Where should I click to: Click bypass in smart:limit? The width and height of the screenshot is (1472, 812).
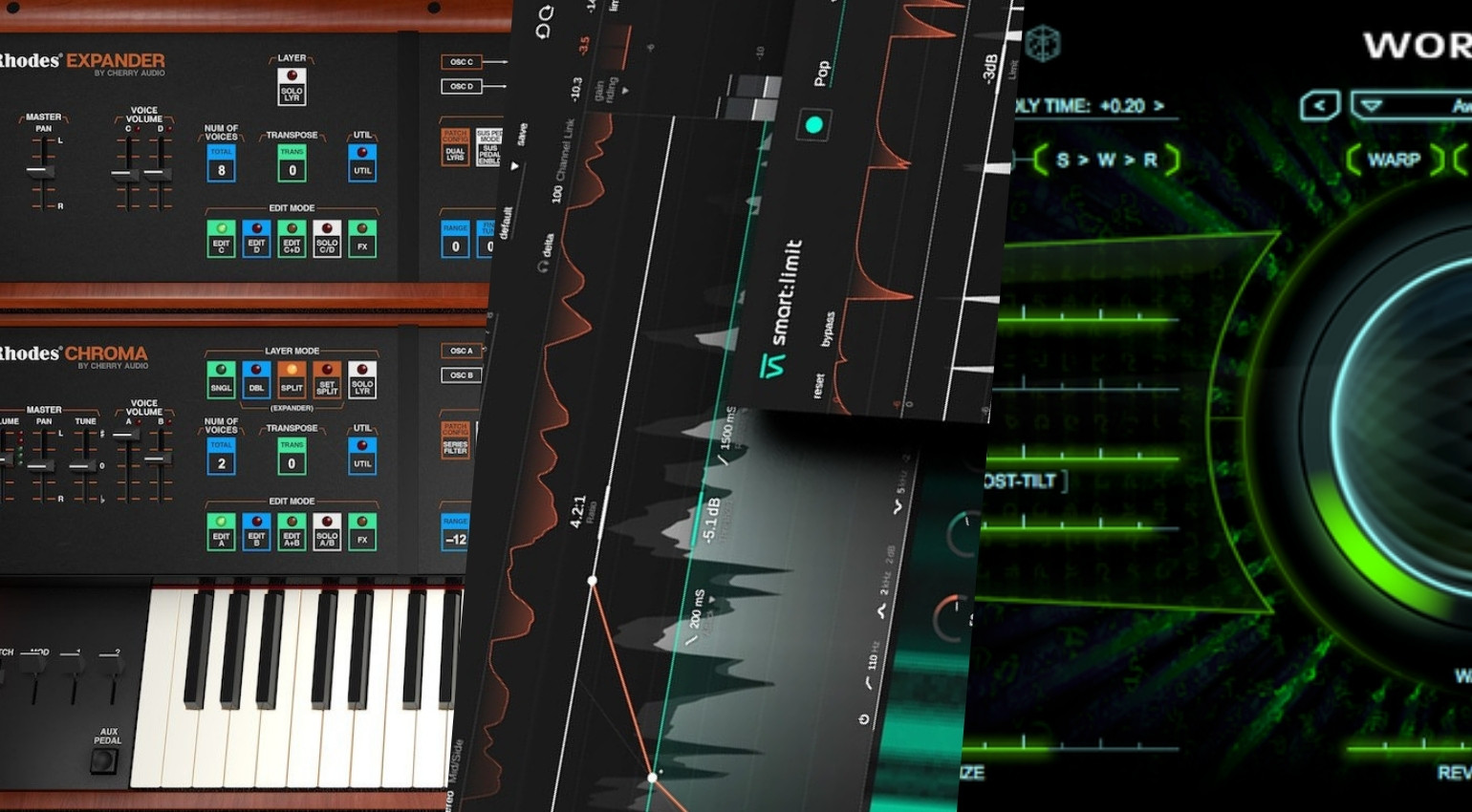point(828,330)
